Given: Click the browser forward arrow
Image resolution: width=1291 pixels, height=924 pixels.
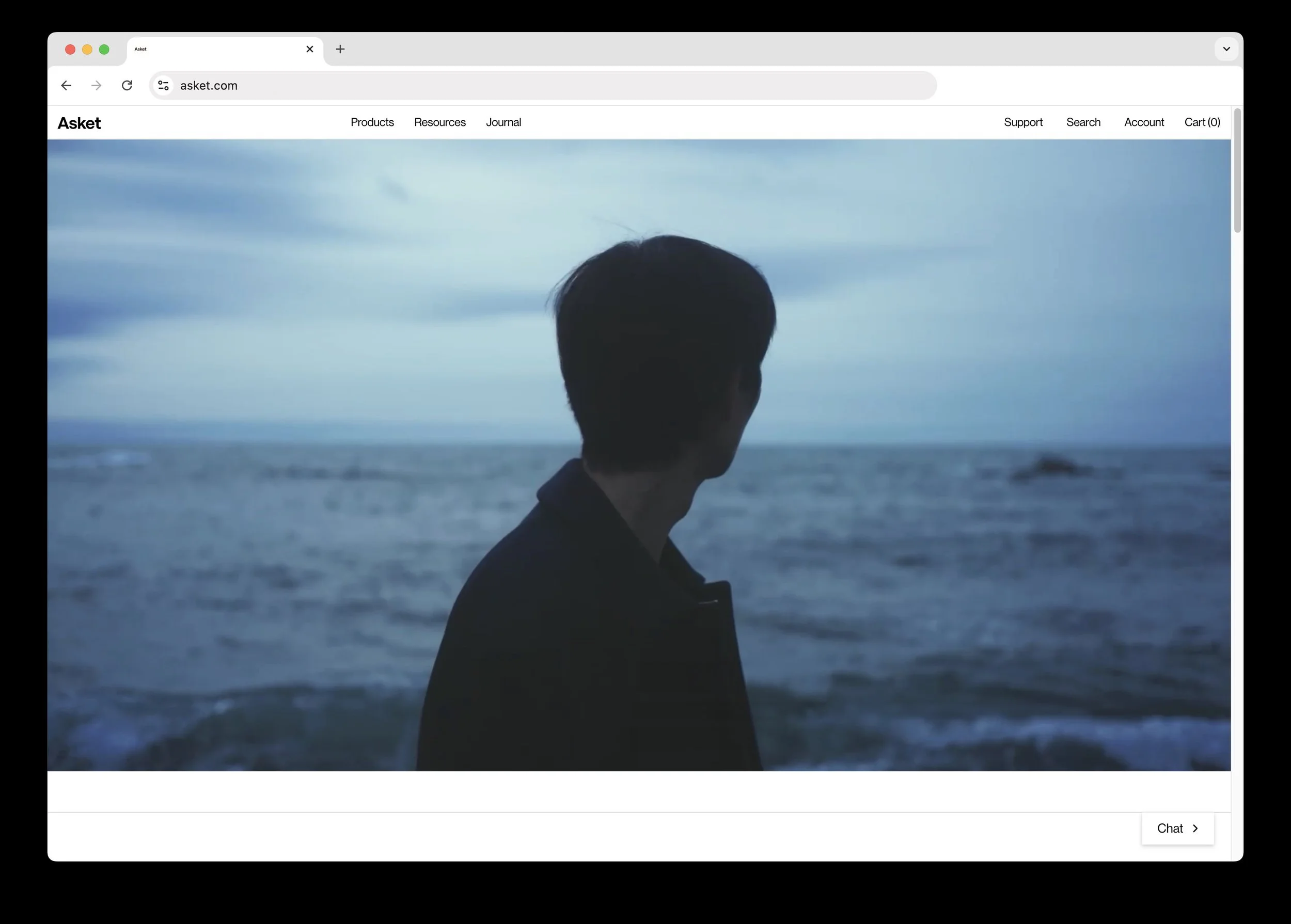Looking at the screenshot, I should [x=96, y=85].
